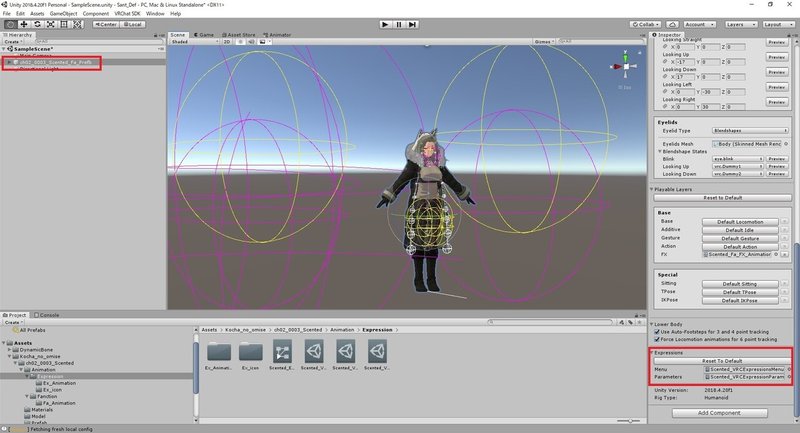
Task: Toggle Force Locomotion animations checkbox
Action: click(657, 340)
